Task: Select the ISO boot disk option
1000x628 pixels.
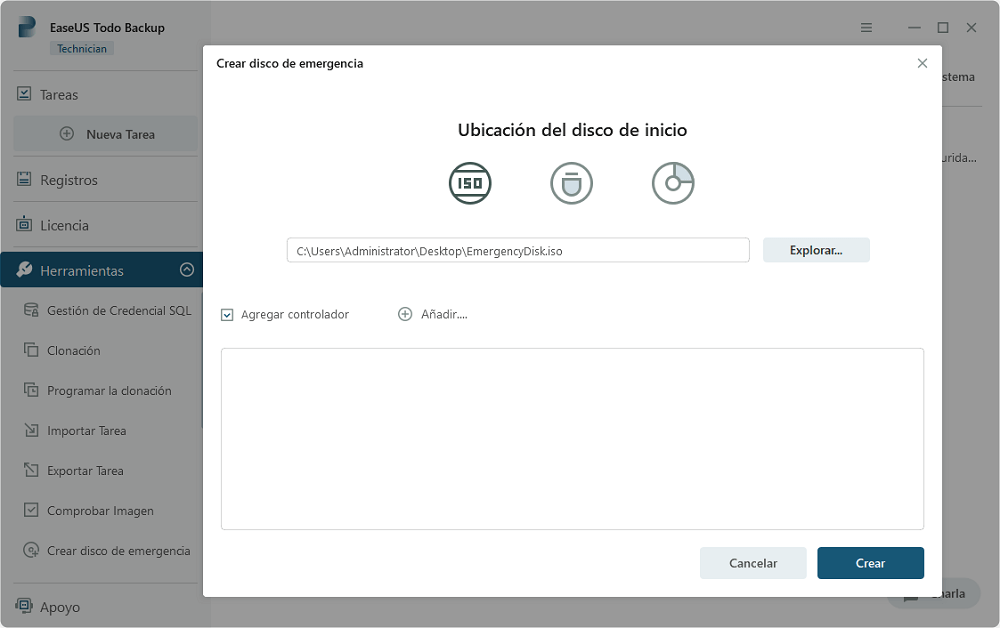Action: (470, 183)
